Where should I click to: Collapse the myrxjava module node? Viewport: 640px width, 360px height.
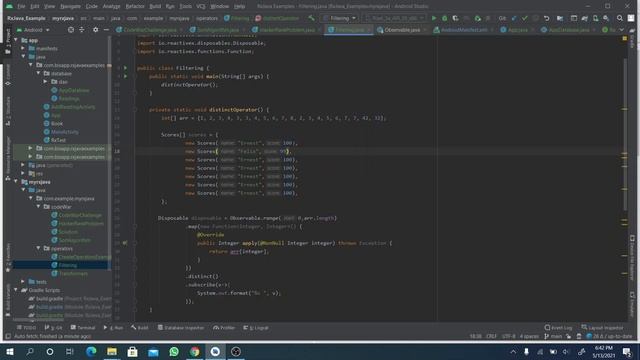click(16, 182)
